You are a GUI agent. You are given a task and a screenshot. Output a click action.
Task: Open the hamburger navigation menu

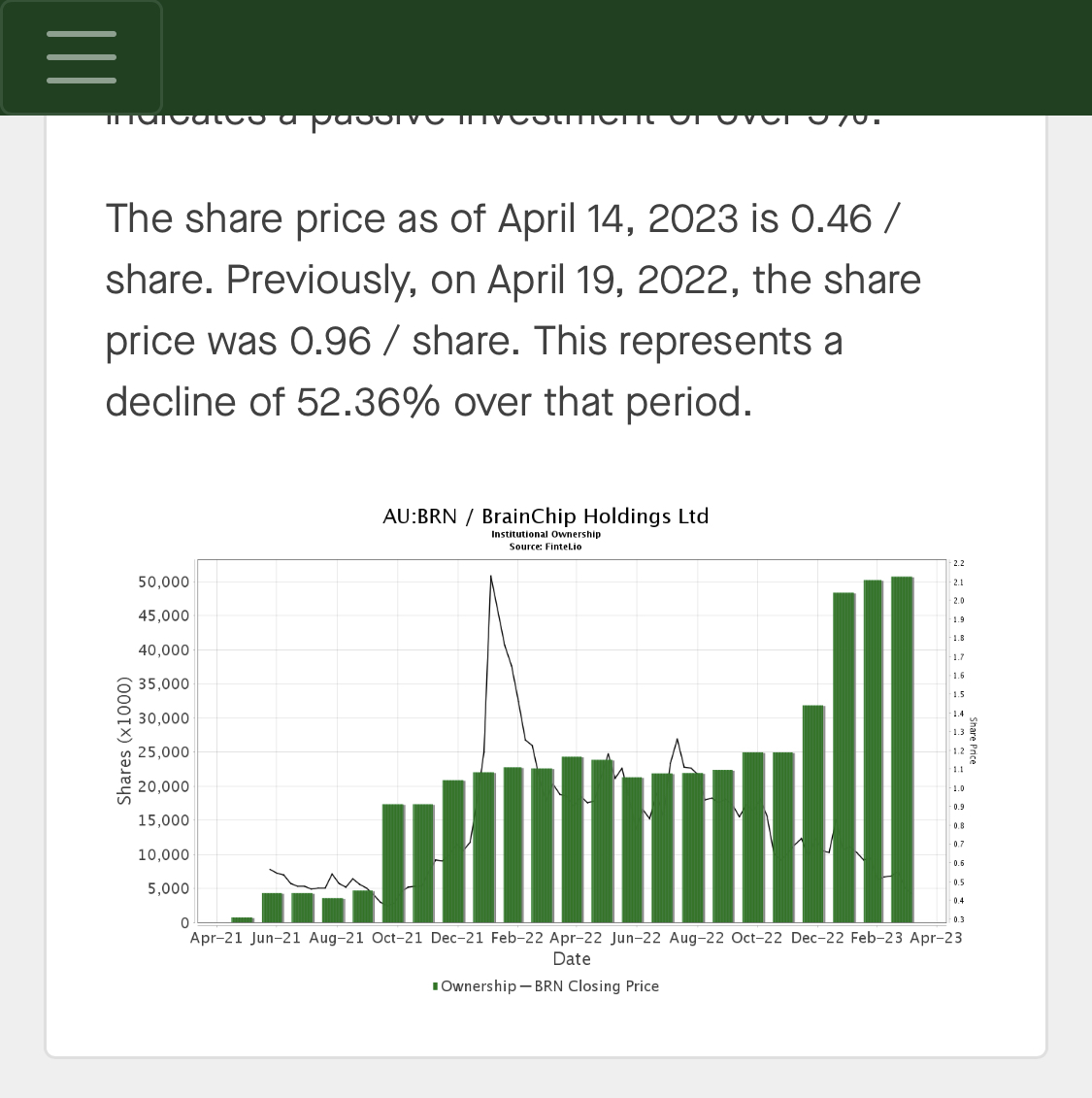tap(82, 57)
